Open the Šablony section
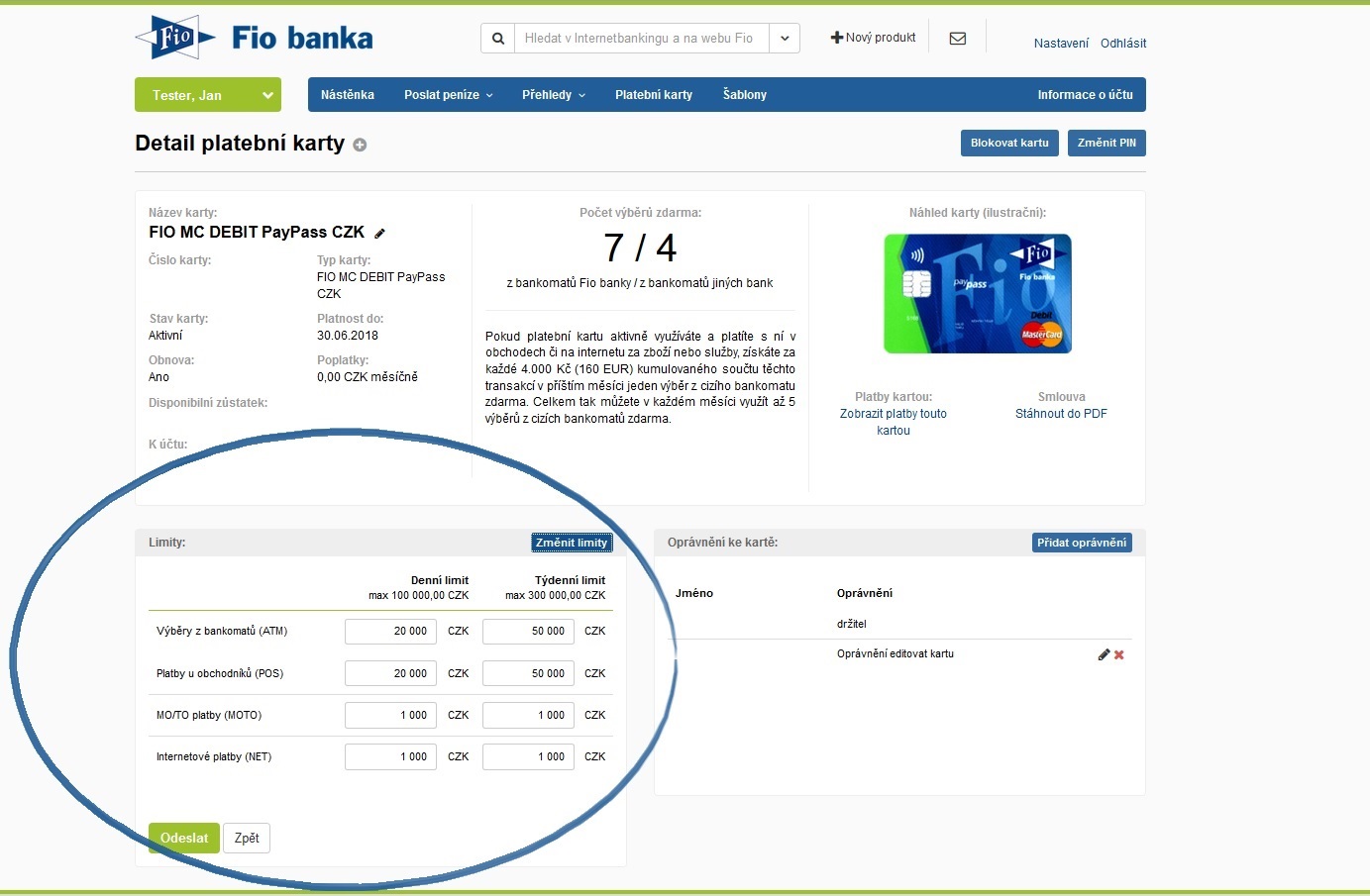 (x=745, y=95)
